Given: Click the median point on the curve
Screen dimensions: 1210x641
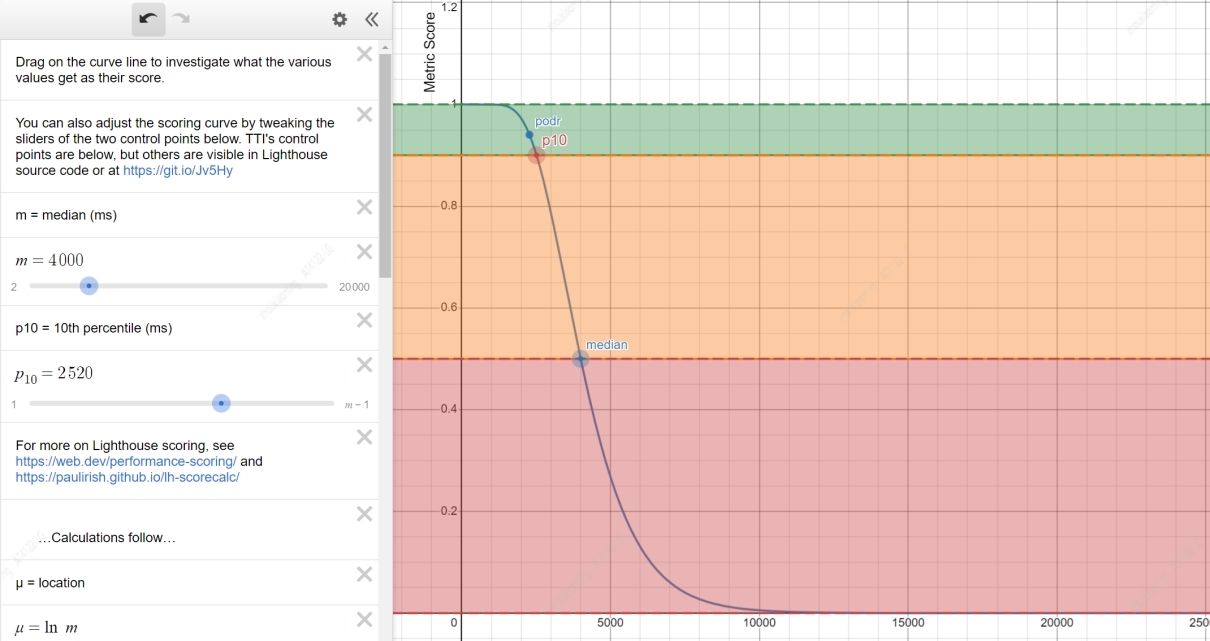Looking at the screenshot, I should (x=580, y=359).
